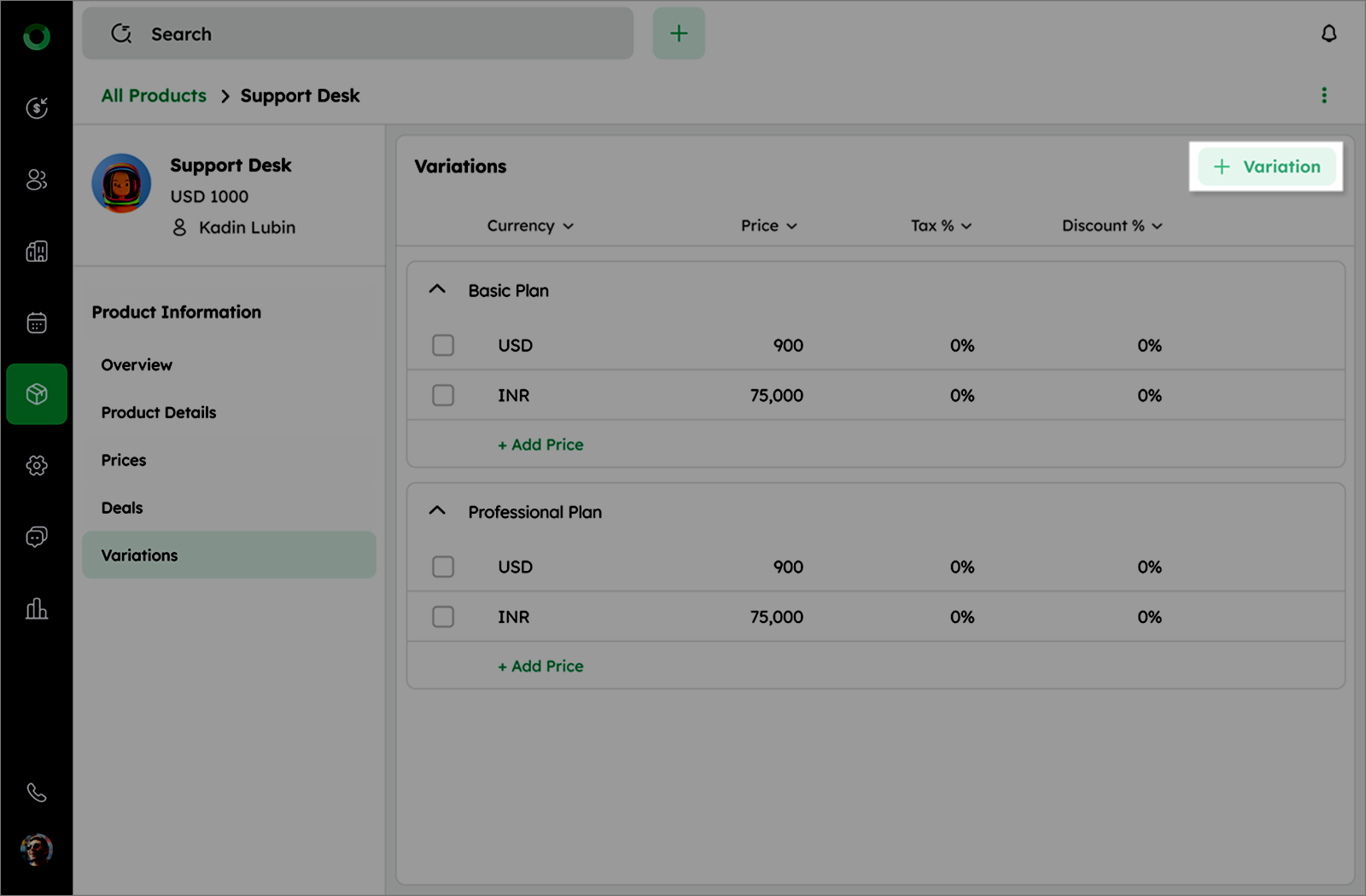Collapse the Professional Plan section

click(x=437, y=511)
